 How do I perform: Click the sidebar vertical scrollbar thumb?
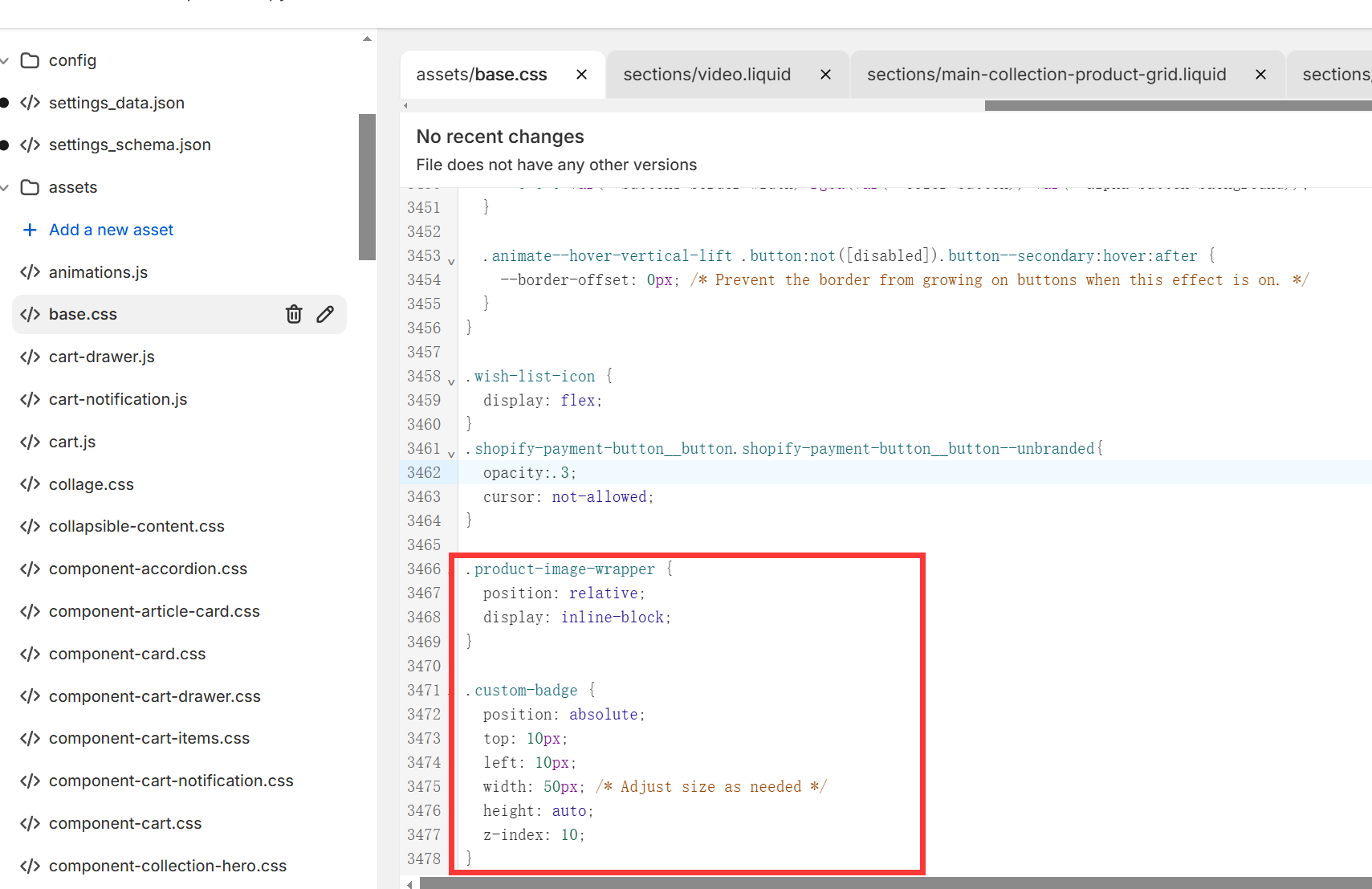pyautogui.click(x=367, y=187)
